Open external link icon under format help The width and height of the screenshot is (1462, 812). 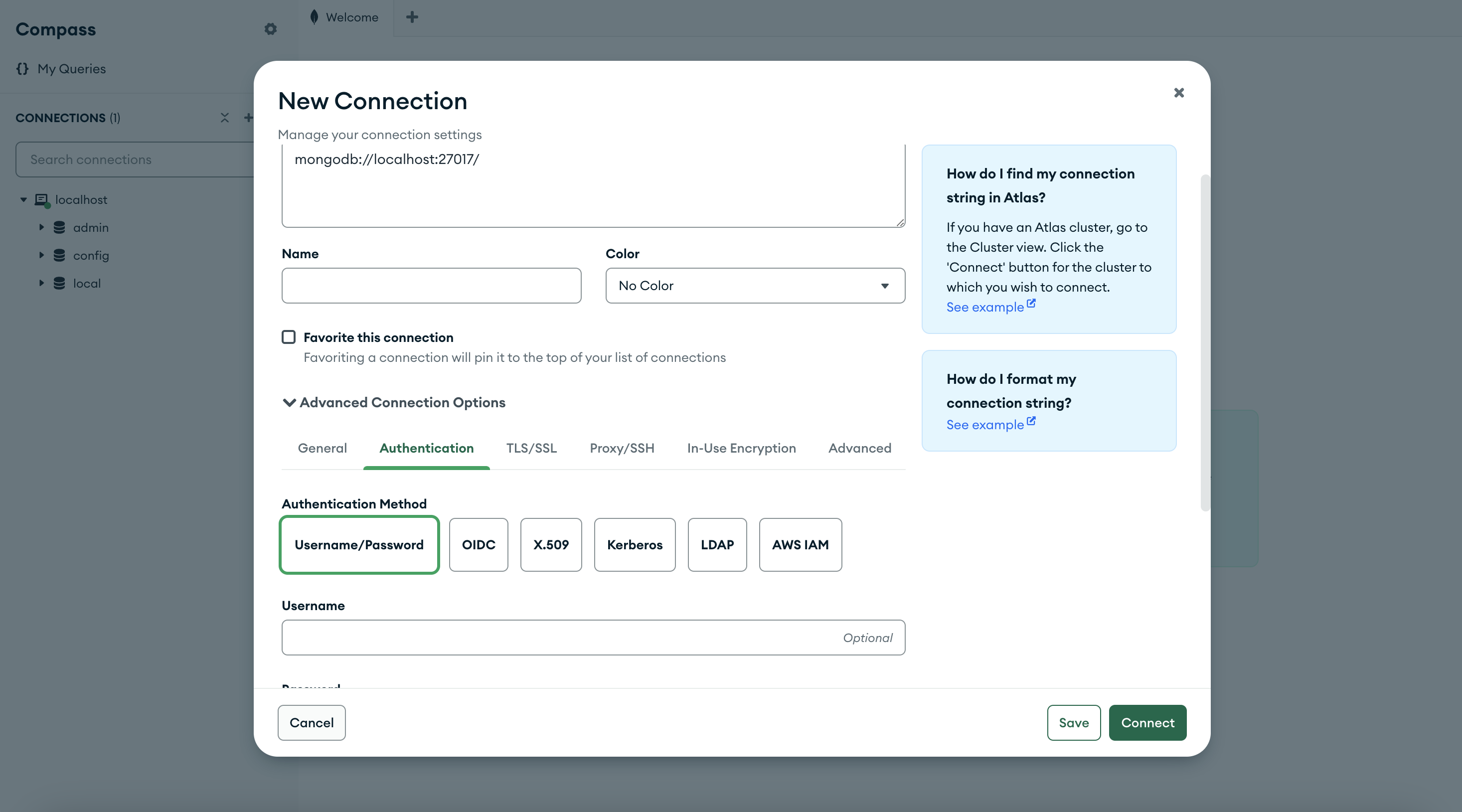pyautogui.click(x=1031, y=421)
